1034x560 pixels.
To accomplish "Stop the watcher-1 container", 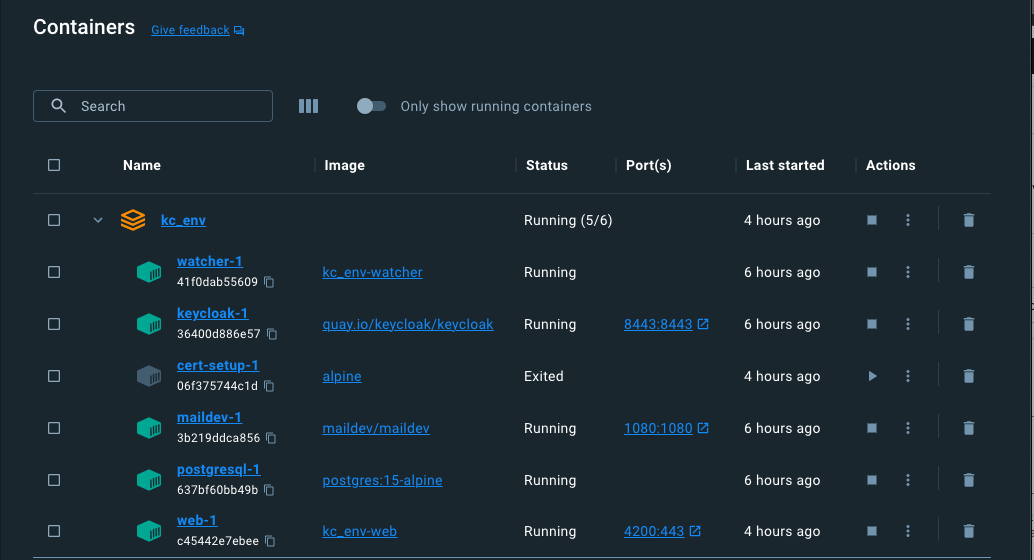I will coord(872,272).
